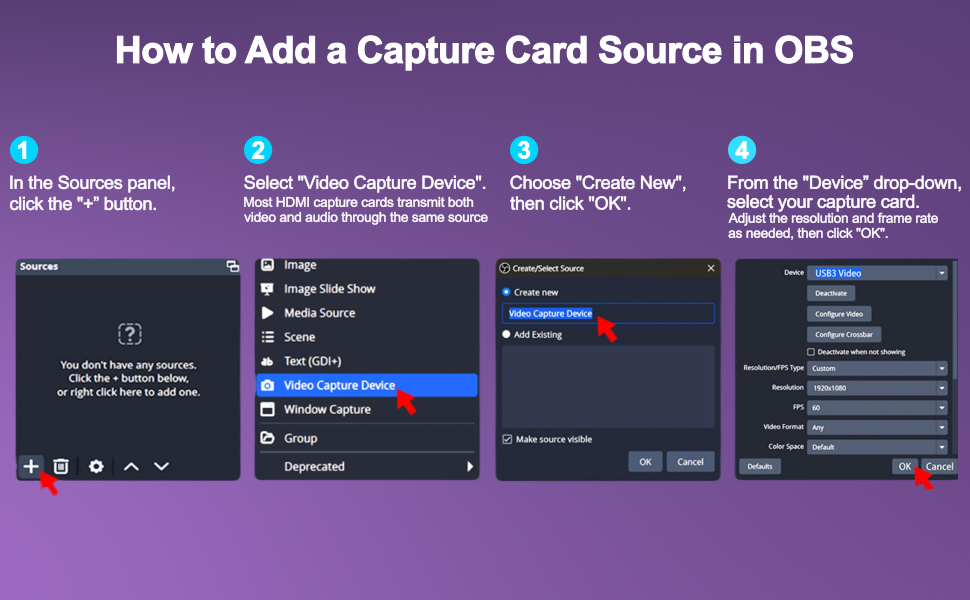Click the OBS logo in Create/Select Source dialog
Viewport: 970px width, 600px height.
coord(504,268)
